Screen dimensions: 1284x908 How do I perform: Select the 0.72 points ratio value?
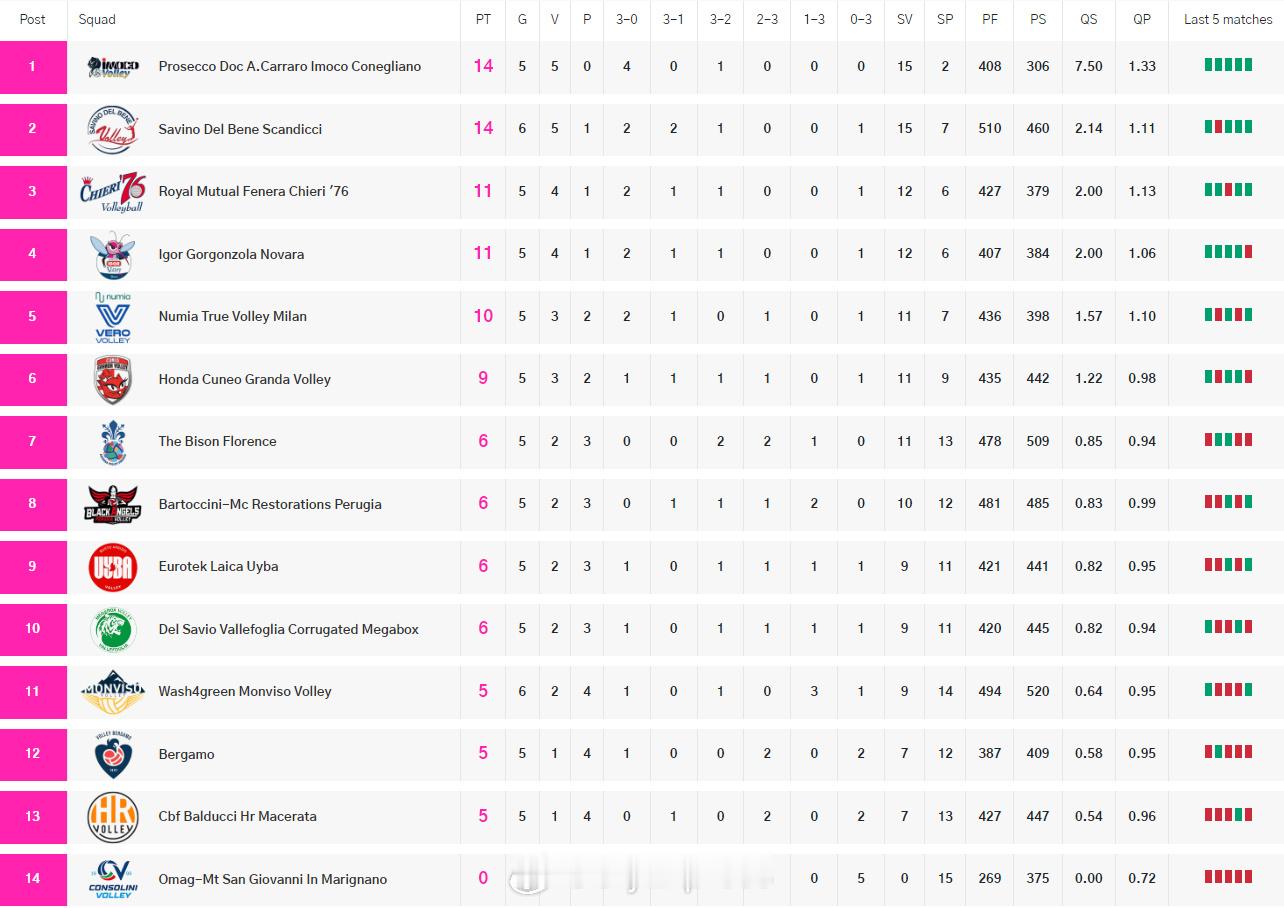pyautogui.click(x=1142, y=879)
